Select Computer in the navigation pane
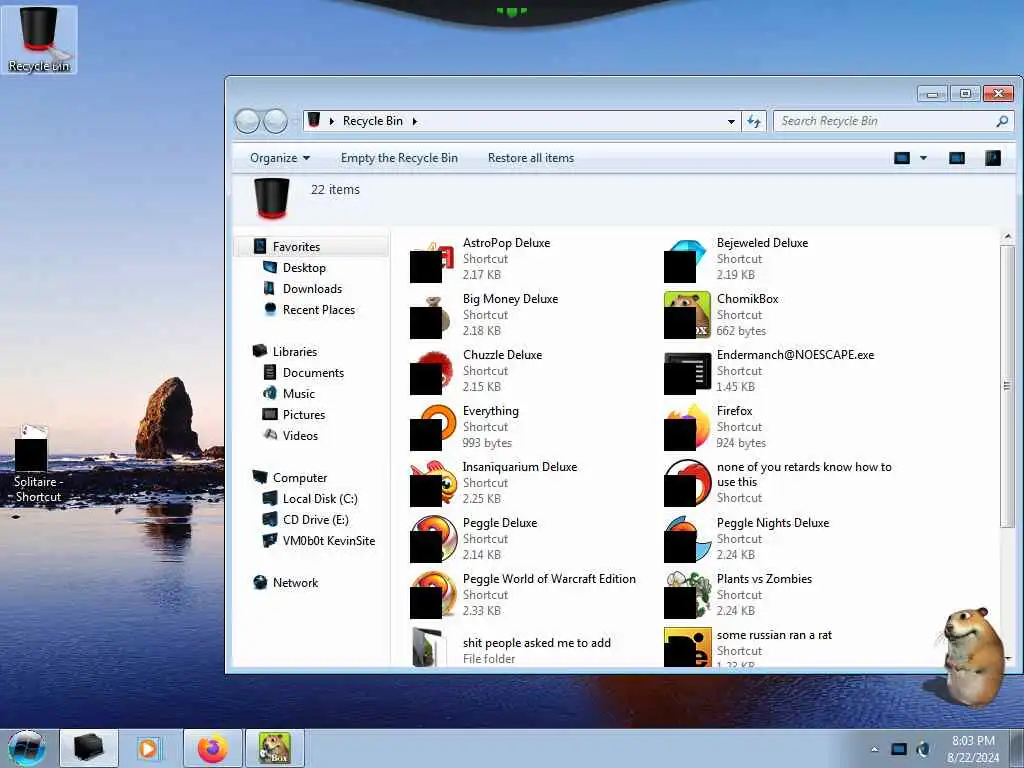 [300, 477]
